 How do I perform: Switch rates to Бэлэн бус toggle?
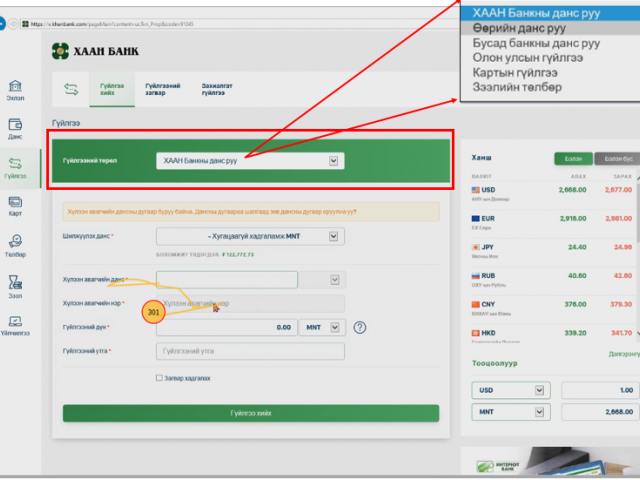(618, 158)
